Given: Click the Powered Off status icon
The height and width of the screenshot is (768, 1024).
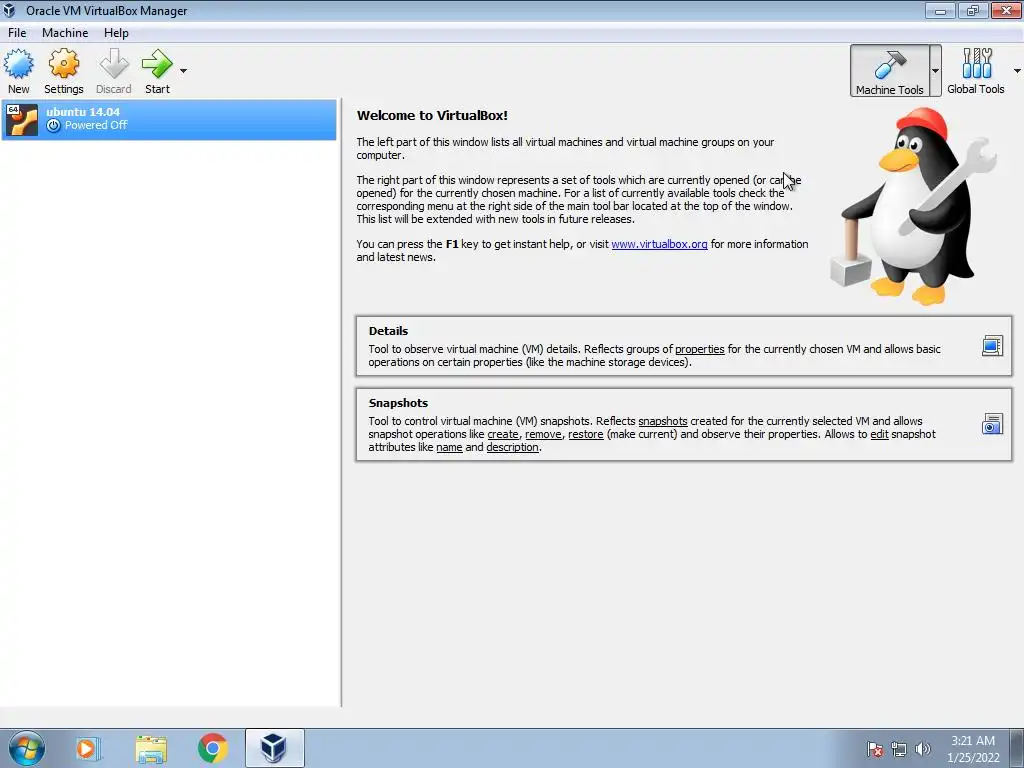Looking at the screenshot, I should click(x=54, y=125).
